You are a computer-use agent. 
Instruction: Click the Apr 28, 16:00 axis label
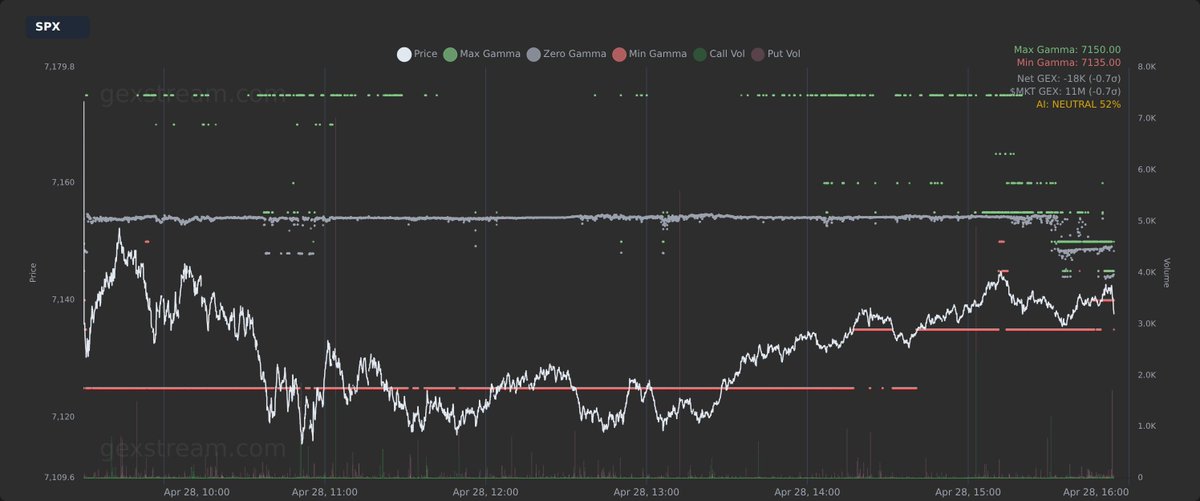(x=1096, y=492)
